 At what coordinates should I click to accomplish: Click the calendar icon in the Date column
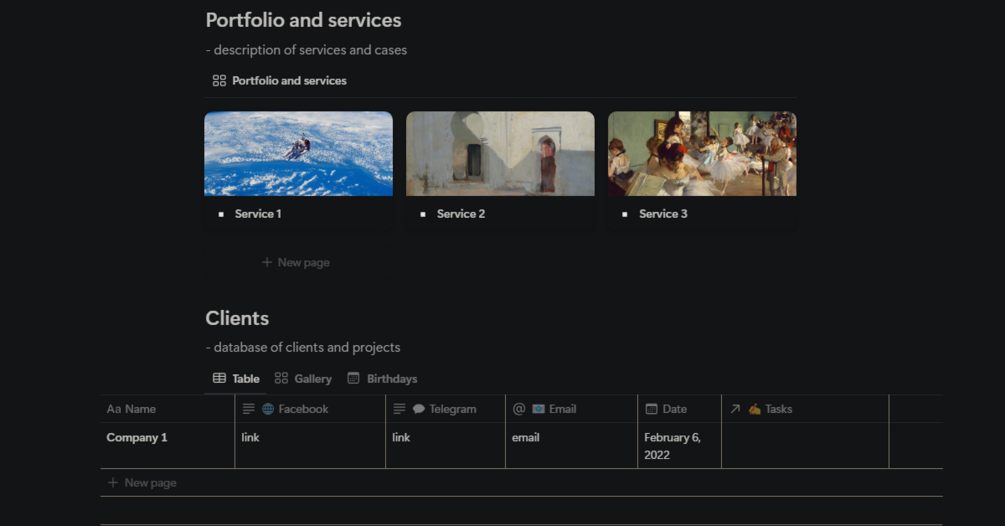pos(651,409)
